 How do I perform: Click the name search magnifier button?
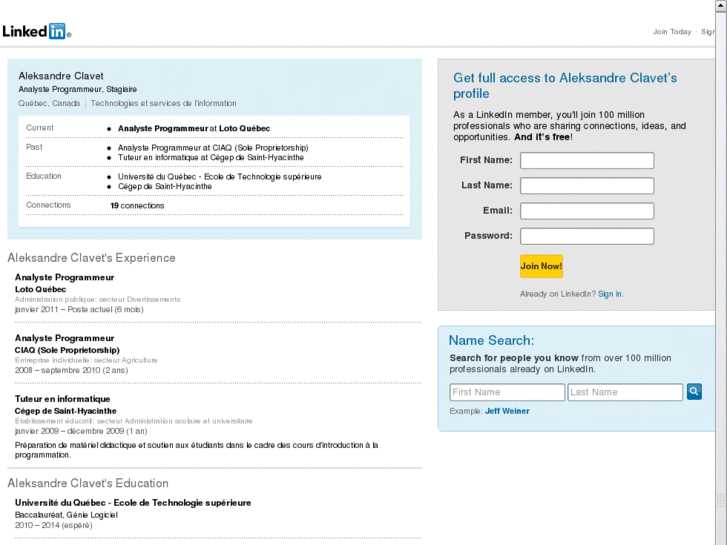pos(694,391)
